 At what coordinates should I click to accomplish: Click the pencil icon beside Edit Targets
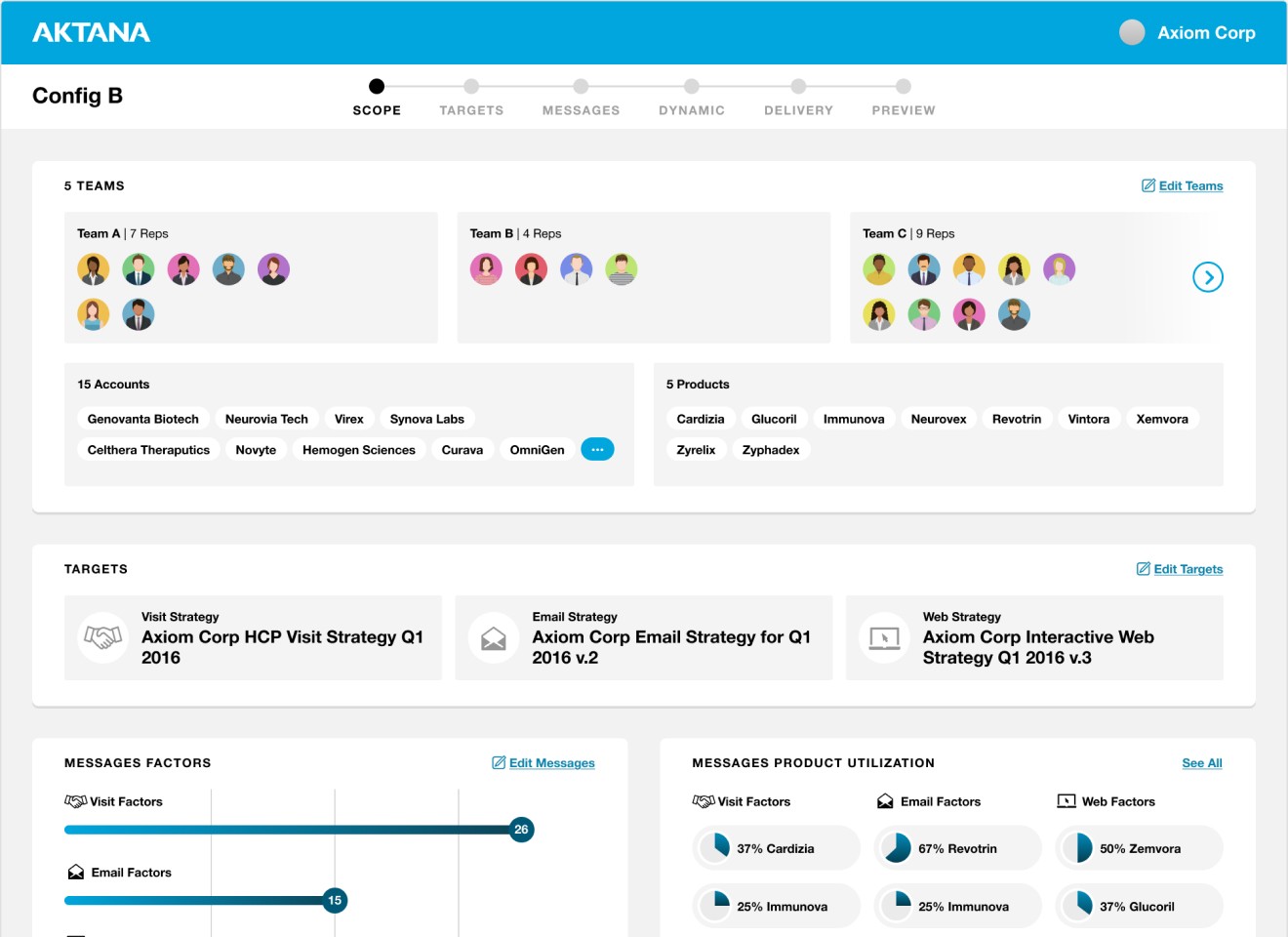1144,569
